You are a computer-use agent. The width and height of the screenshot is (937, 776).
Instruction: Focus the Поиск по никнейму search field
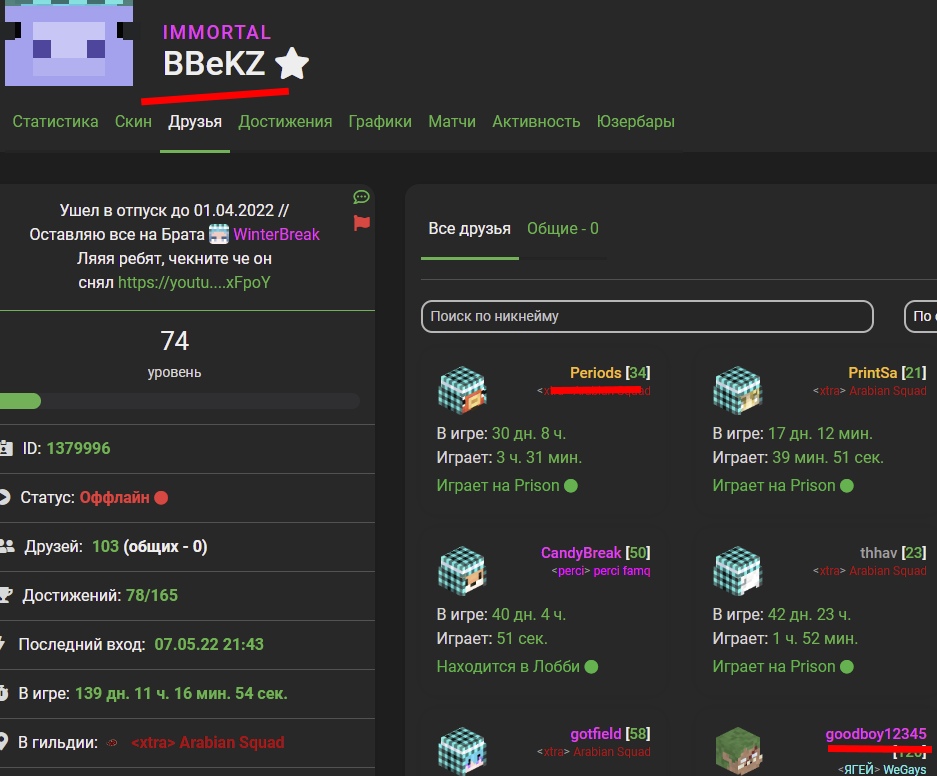[646, 316]
